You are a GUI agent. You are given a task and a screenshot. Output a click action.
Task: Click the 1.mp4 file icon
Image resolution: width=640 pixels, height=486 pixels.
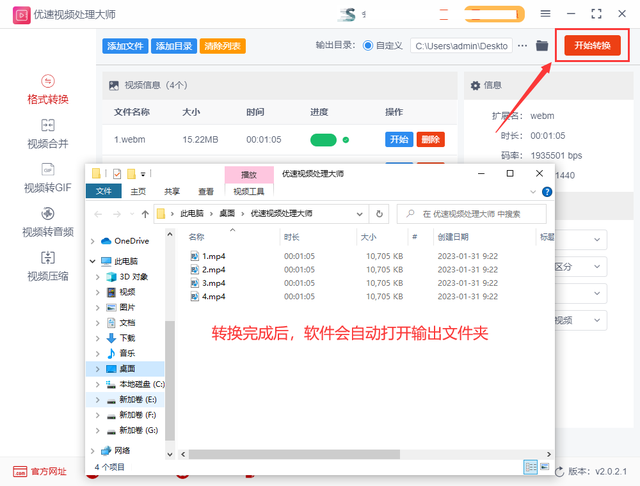[x=195, y=256]
